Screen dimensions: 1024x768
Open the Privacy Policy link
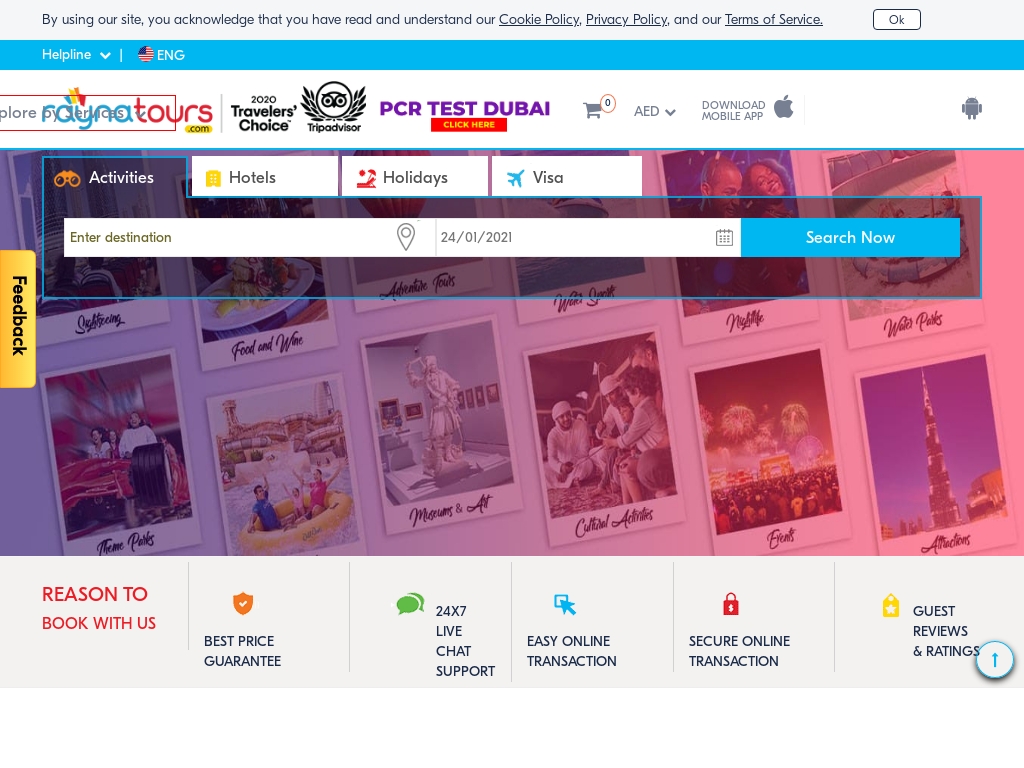627,20
